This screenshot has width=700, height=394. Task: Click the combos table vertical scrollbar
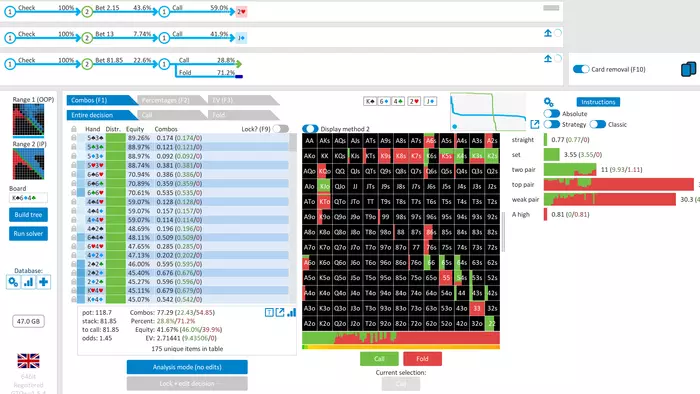tap(293, 218)
